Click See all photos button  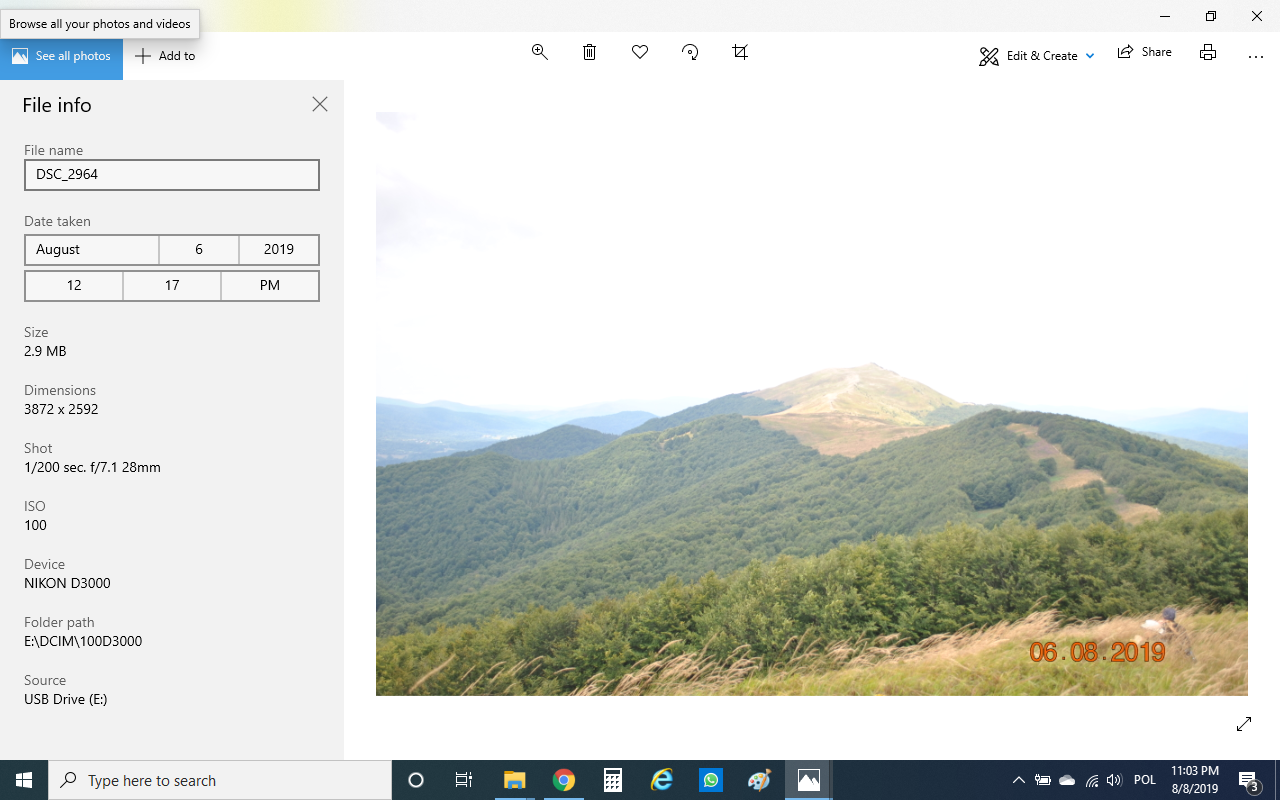pyautogui.click(x=61, y=56)
